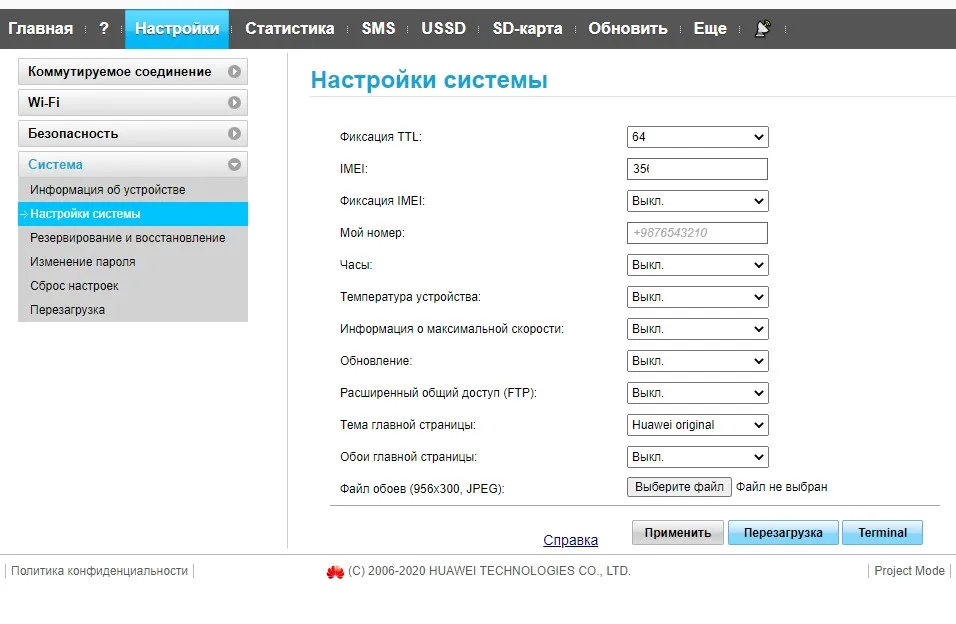Click the Huawei logo in footer
The image size is (956, 624).
pyautogui.click(x=335, y=572)
